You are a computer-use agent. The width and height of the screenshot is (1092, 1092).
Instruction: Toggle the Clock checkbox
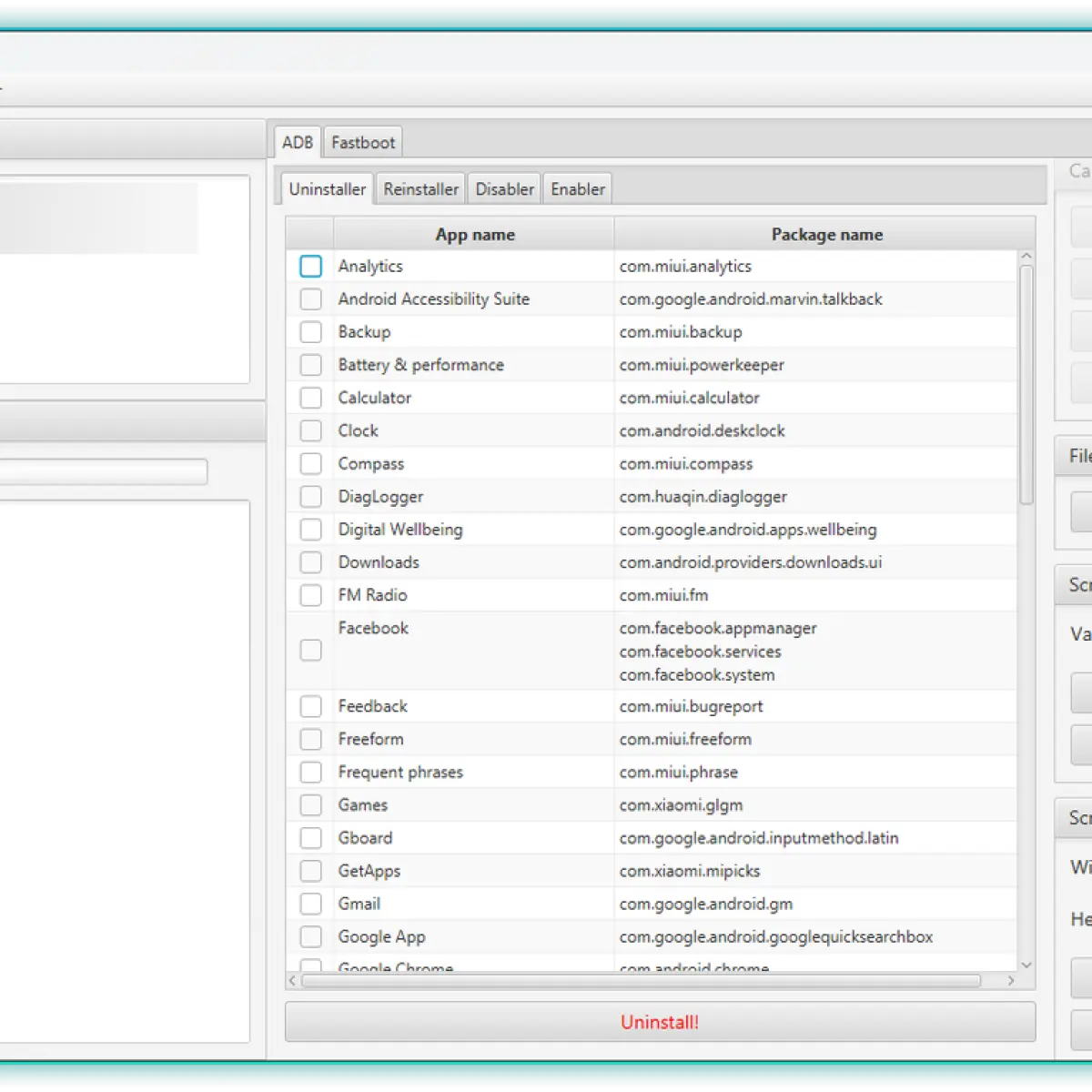tap(310, 430)
